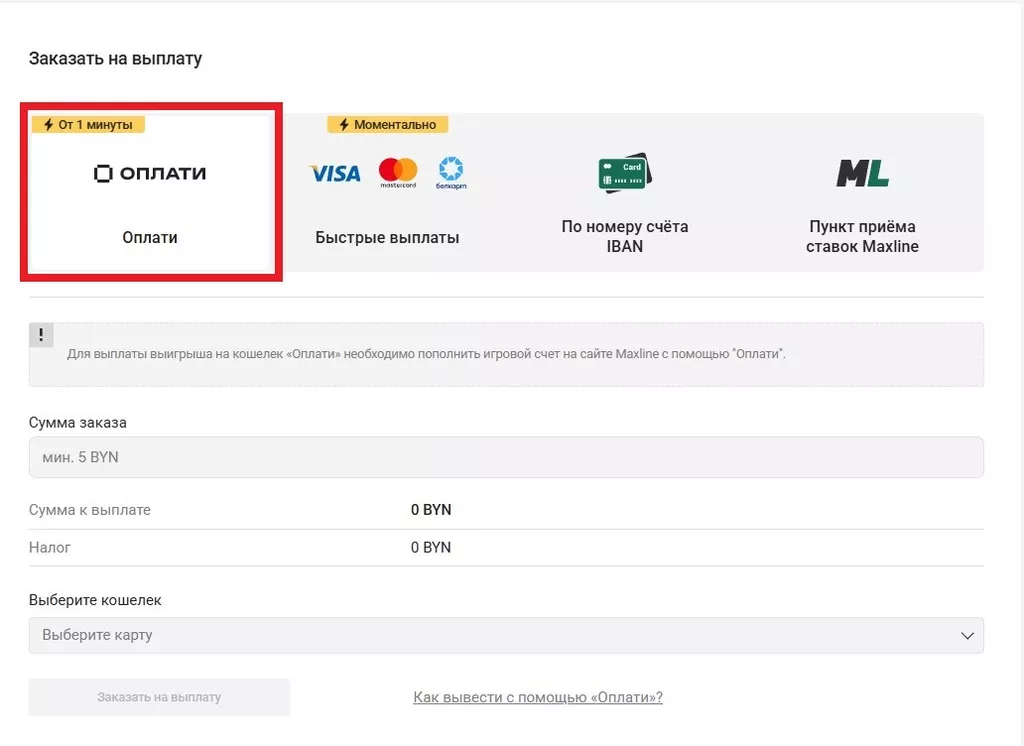The height and width of the screenshot is (746, 1024).
Task: Click the 0 BYN payout amount value
Action: 430,509
